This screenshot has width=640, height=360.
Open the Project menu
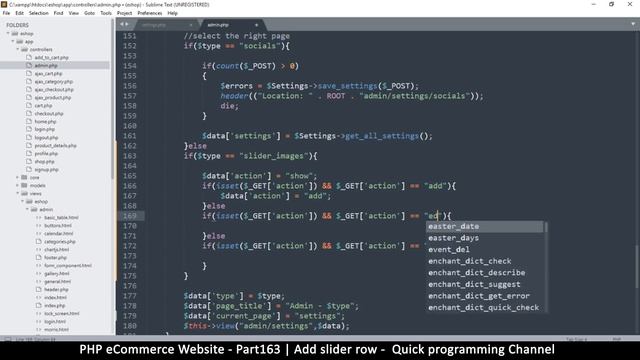tap(124, 13)
